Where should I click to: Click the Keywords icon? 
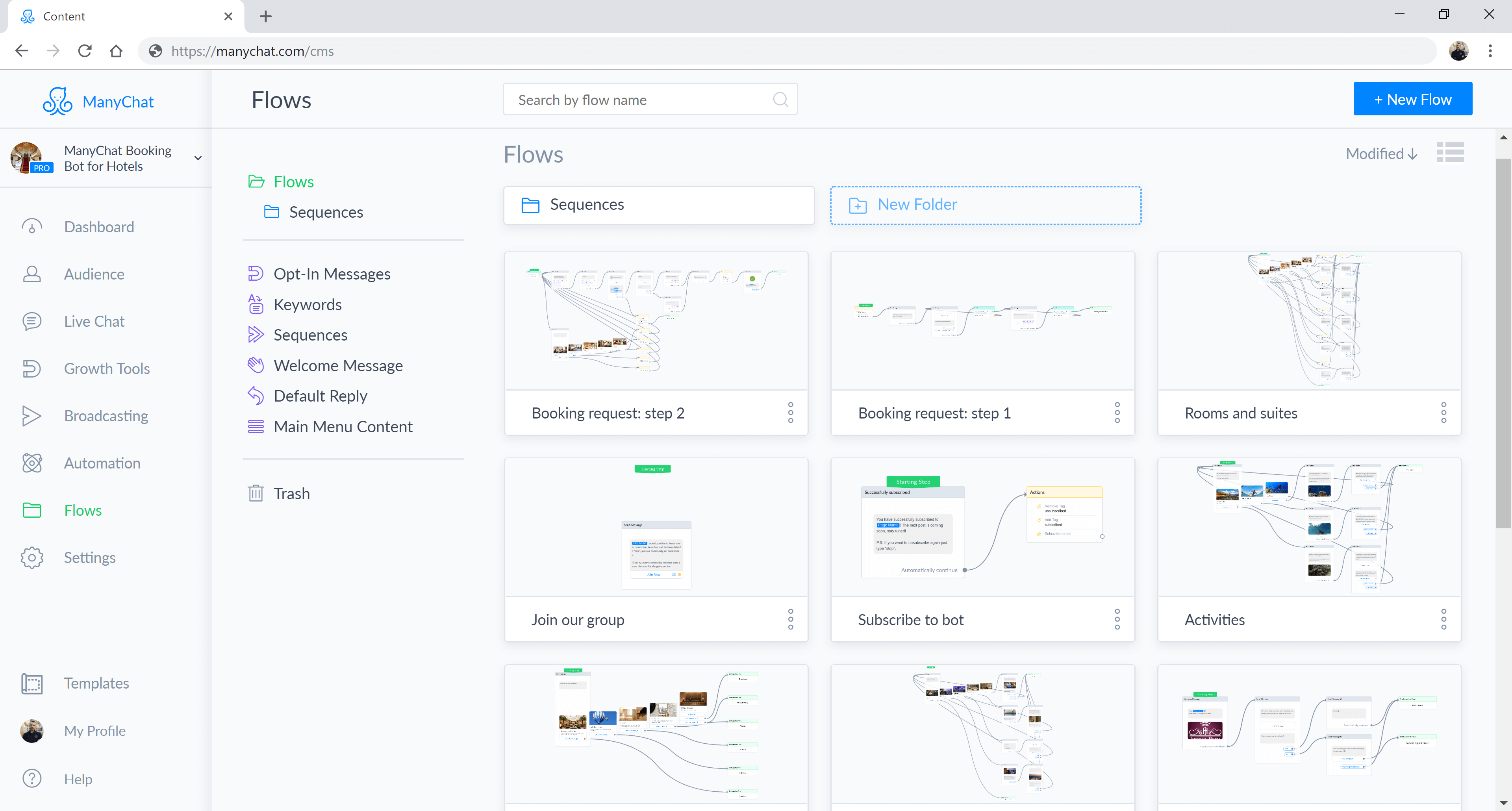click(255, 304)
